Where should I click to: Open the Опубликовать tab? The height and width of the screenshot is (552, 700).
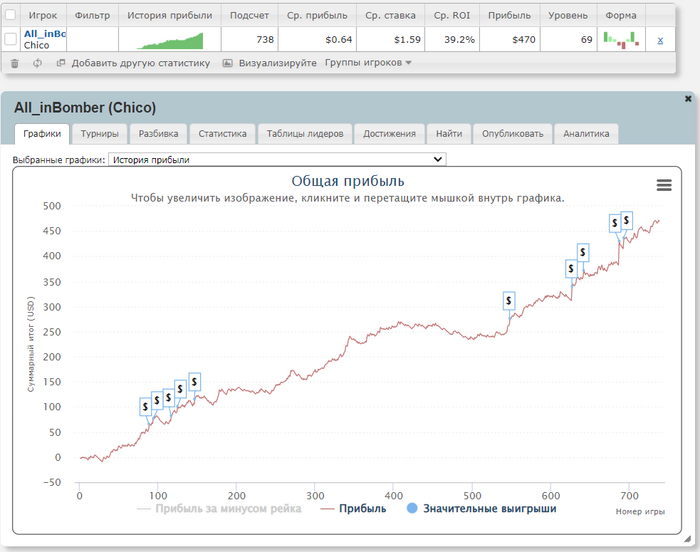pos(512,134)
